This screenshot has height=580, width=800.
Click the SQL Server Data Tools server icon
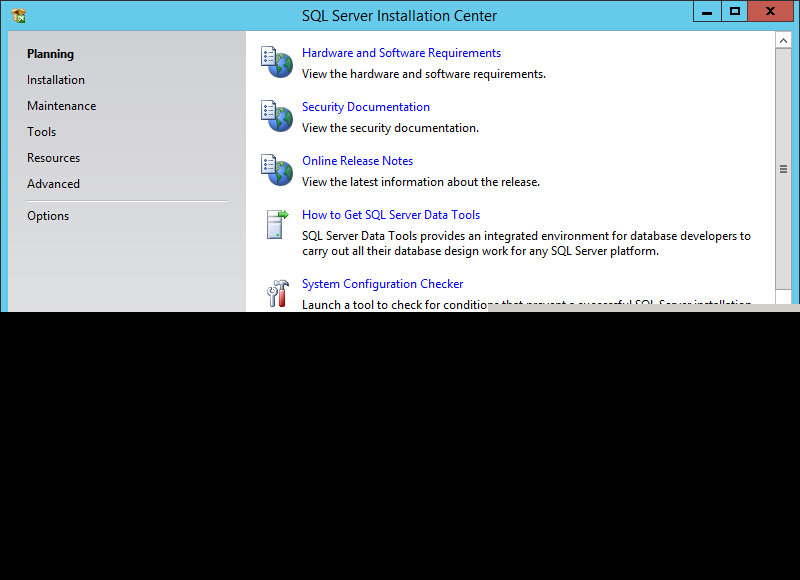pos(277,224)
